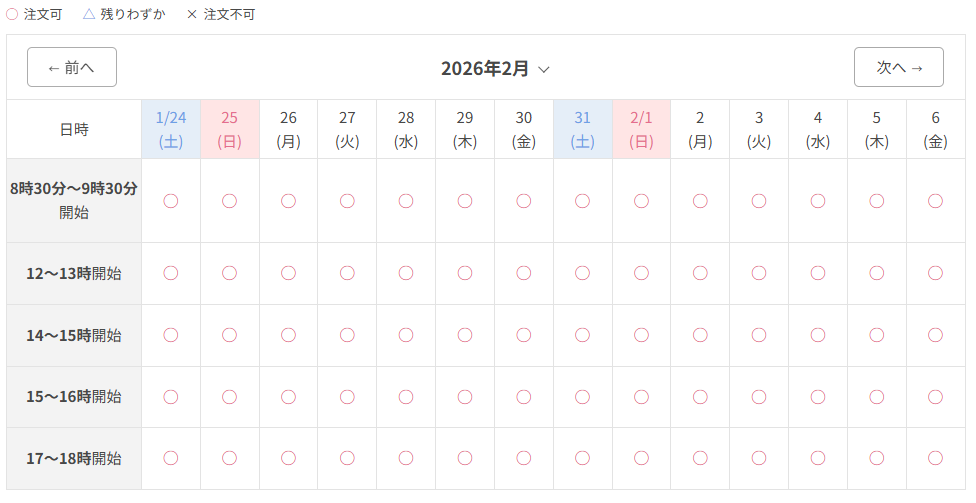The image size is (976, 503).
Task: Click 17〜18時 slot for 31 (土)
Action: pyautogui.click(x=583, y=458)
